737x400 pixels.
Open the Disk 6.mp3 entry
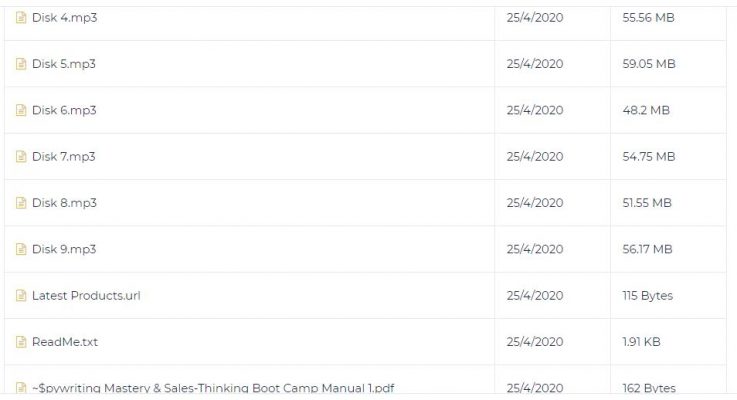click(64, 110)
